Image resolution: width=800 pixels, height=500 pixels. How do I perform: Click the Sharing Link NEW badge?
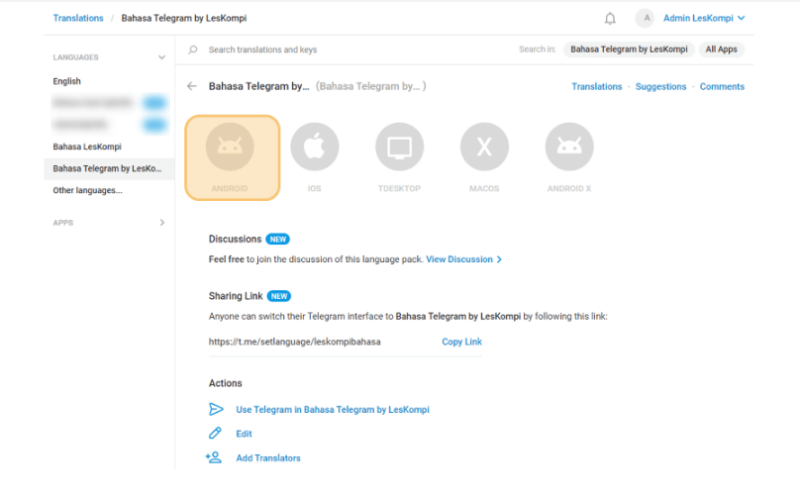[279, 296]
